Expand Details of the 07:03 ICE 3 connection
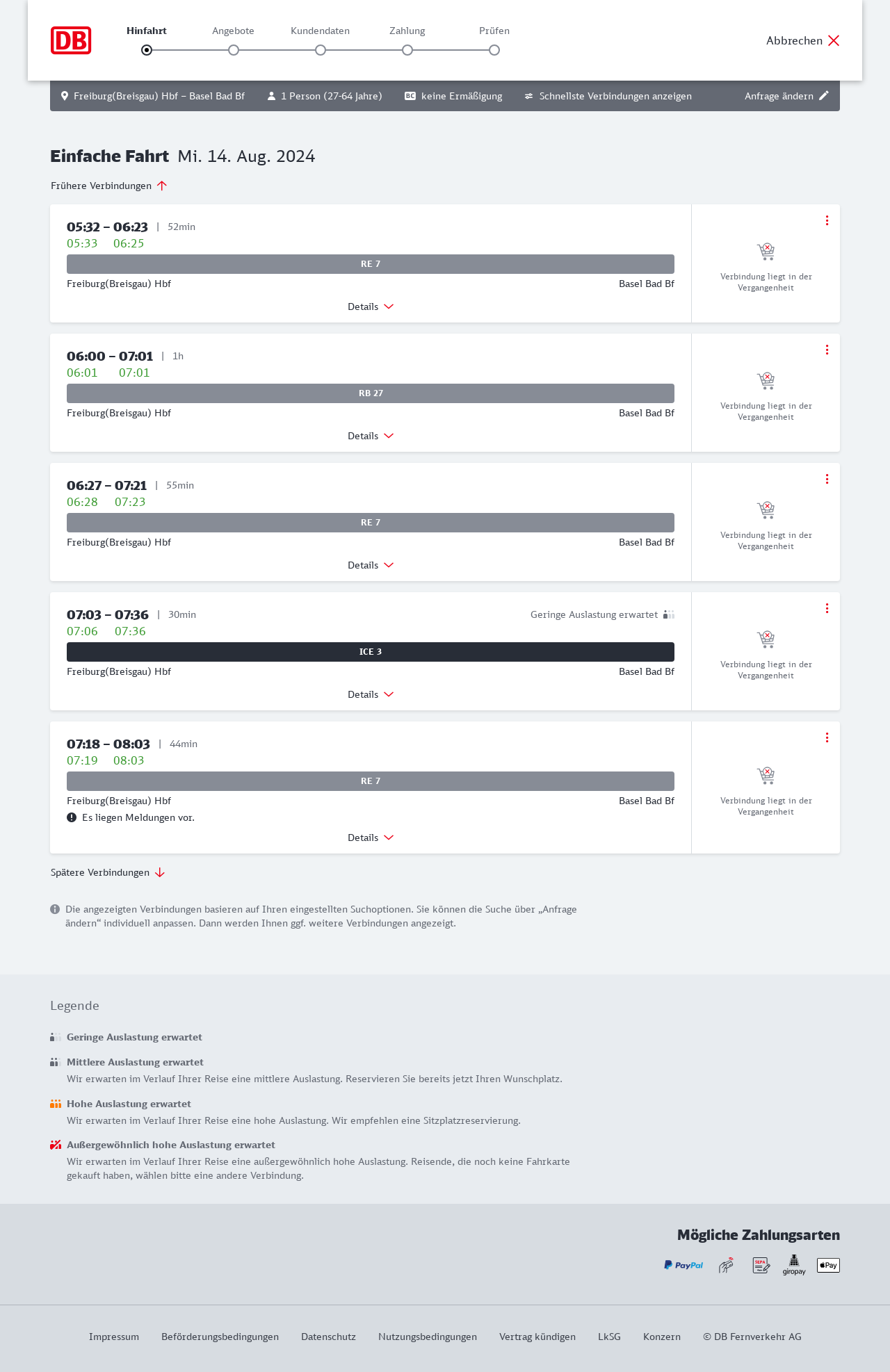The width and height of the screenshot is (890, 1372). pyautogui.click(x=371, y=694)
